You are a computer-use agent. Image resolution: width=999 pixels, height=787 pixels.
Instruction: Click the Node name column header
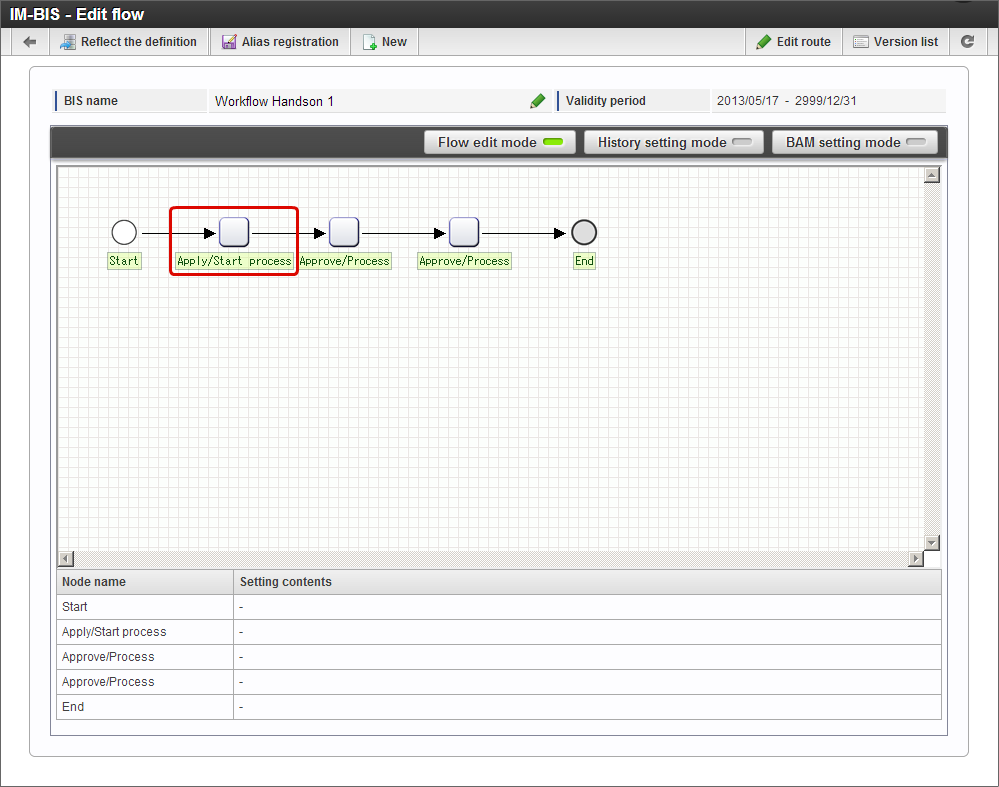coord(145,582)
